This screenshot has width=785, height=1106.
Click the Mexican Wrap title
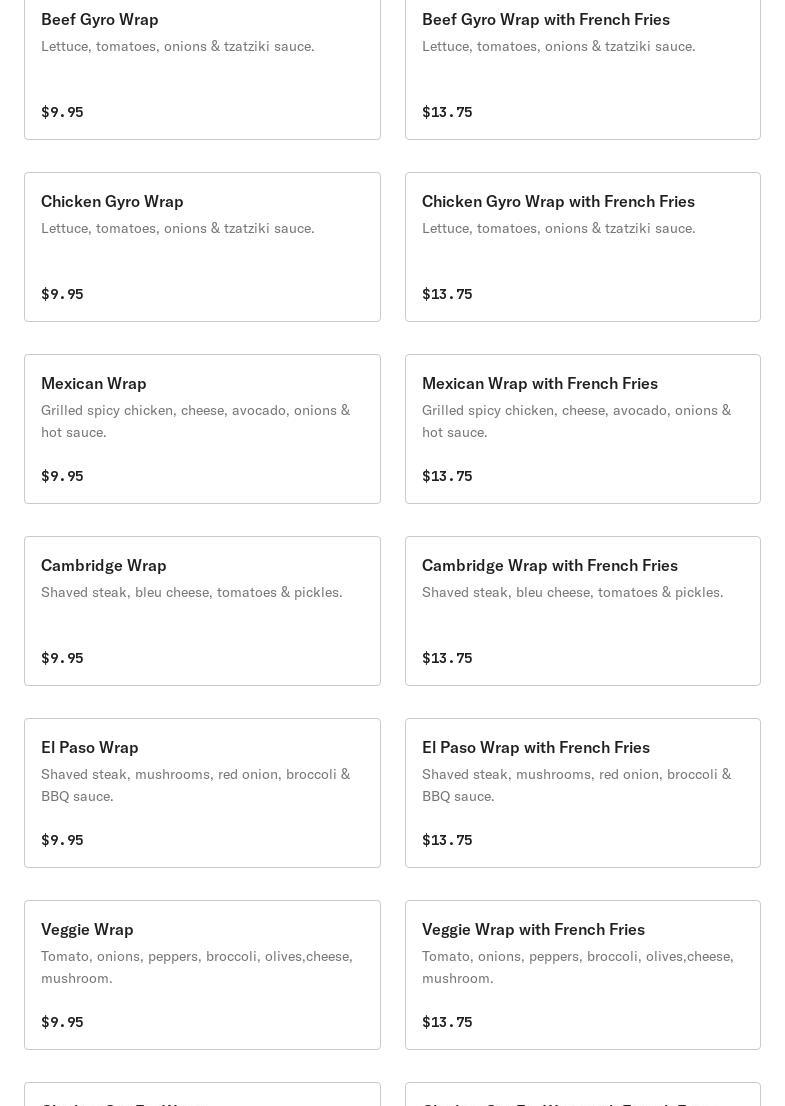pyautogui.click(x=94, y=384)
